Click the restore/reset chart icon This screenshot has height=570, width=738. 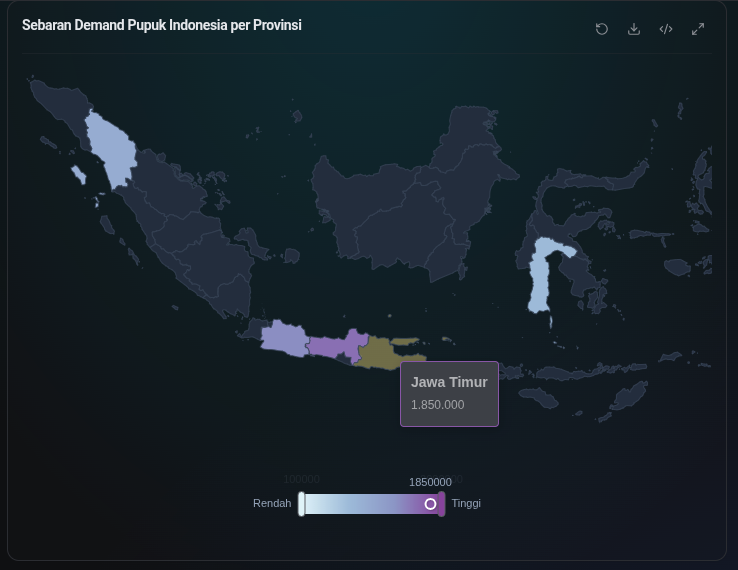click(x=602, y=29)
